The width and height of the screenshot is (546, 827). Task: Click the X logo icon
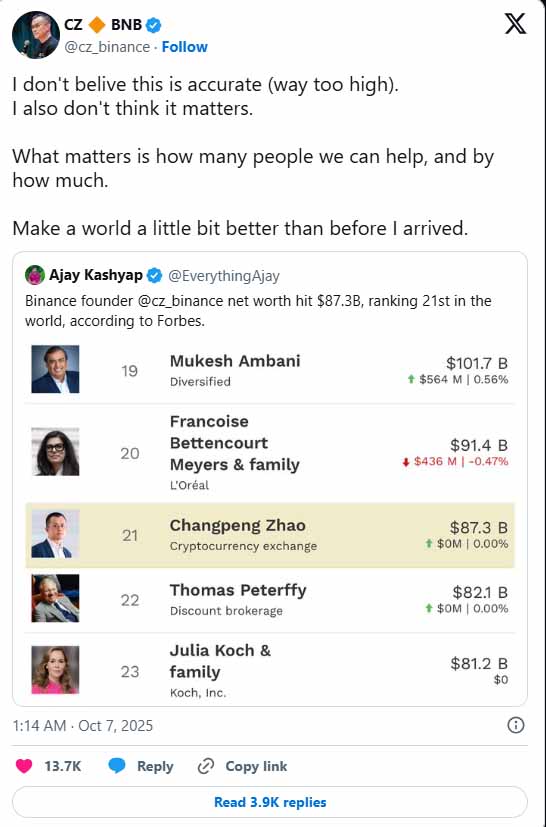(515, 24)
